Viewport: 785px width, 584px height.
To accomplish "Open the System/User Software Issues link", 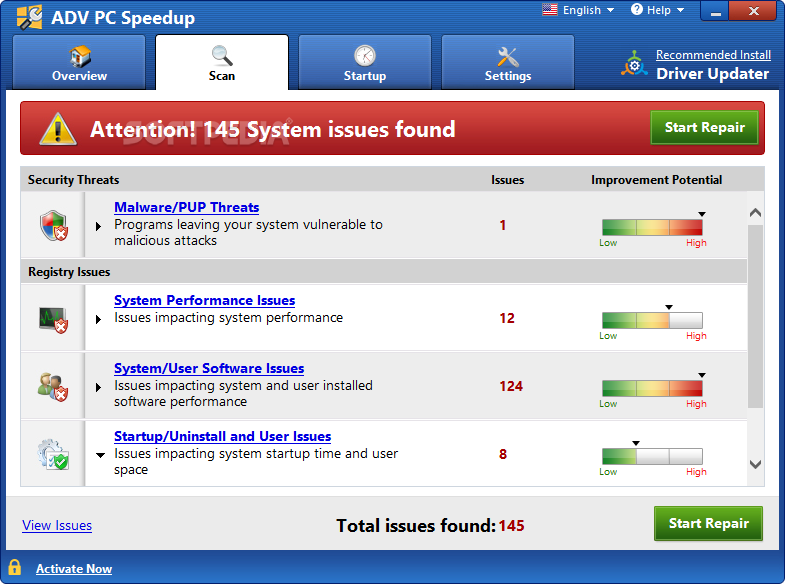I will pyautogui.click(x=209, y=368).
